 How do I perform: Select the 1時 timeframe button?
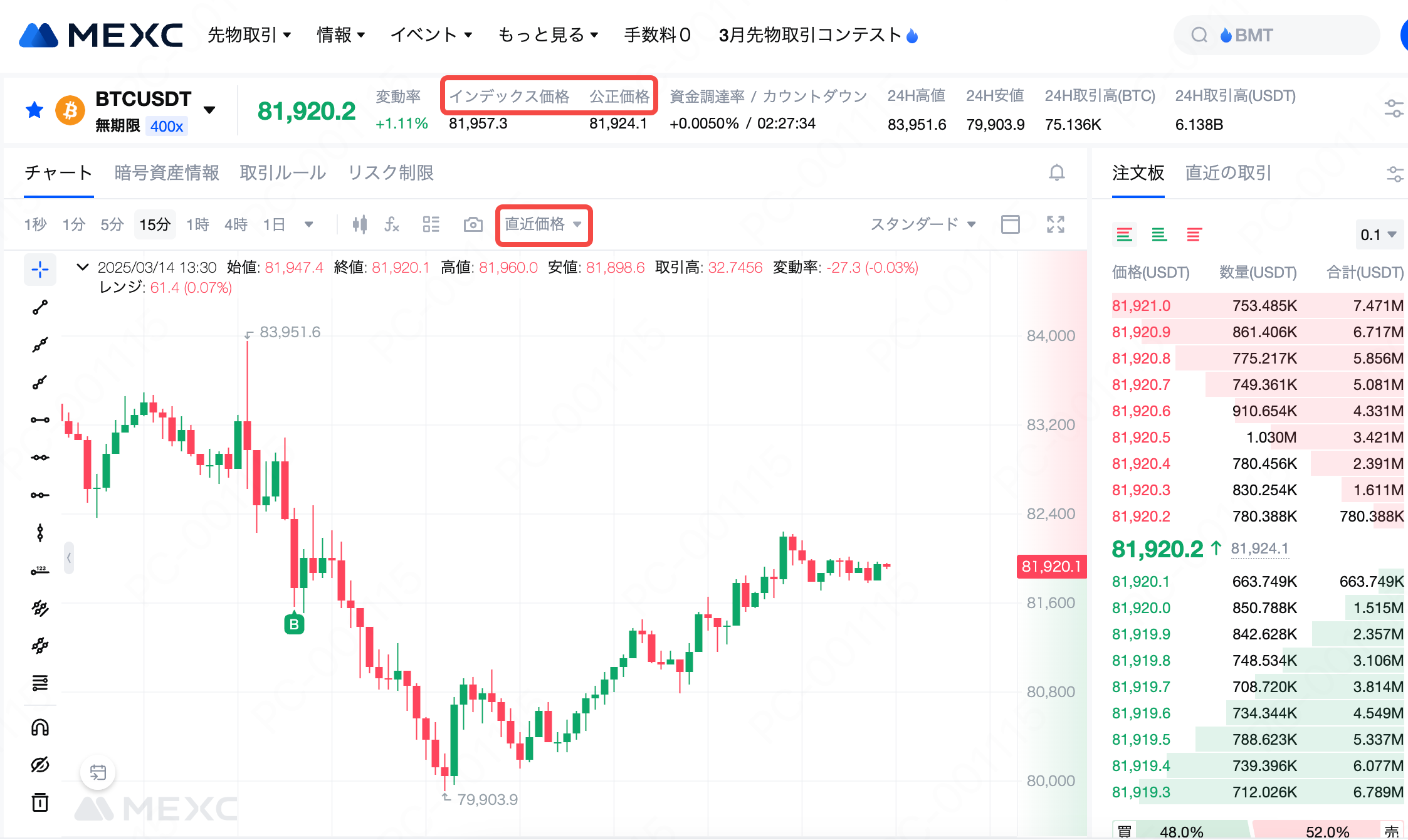tap(197, 224)
